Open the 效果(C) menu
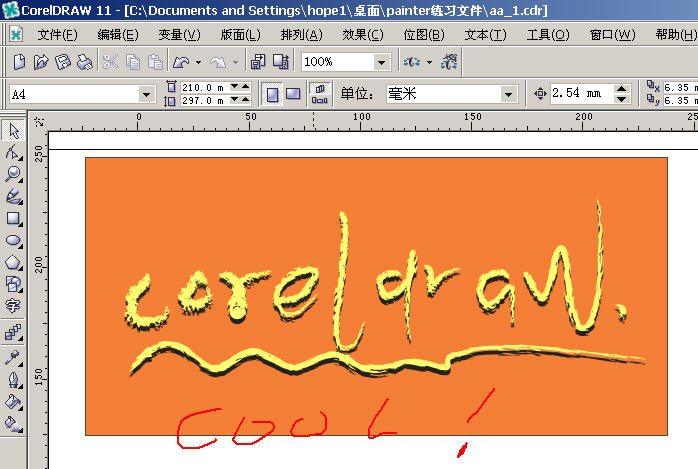Image resolution: width=698 pixels, height=469 pixels. 363,35
